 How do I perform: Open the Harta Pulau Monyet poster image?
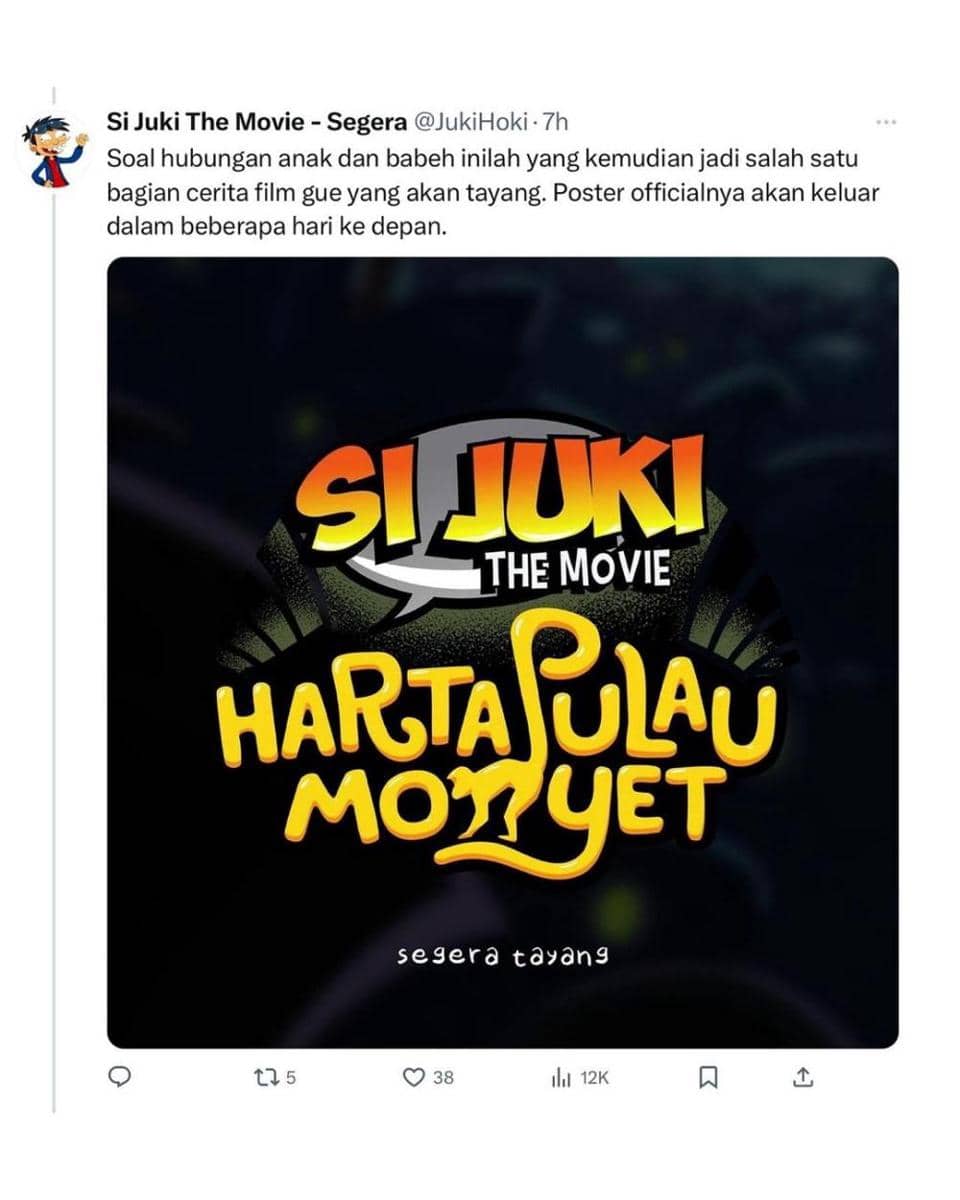(x=502, y=652)
